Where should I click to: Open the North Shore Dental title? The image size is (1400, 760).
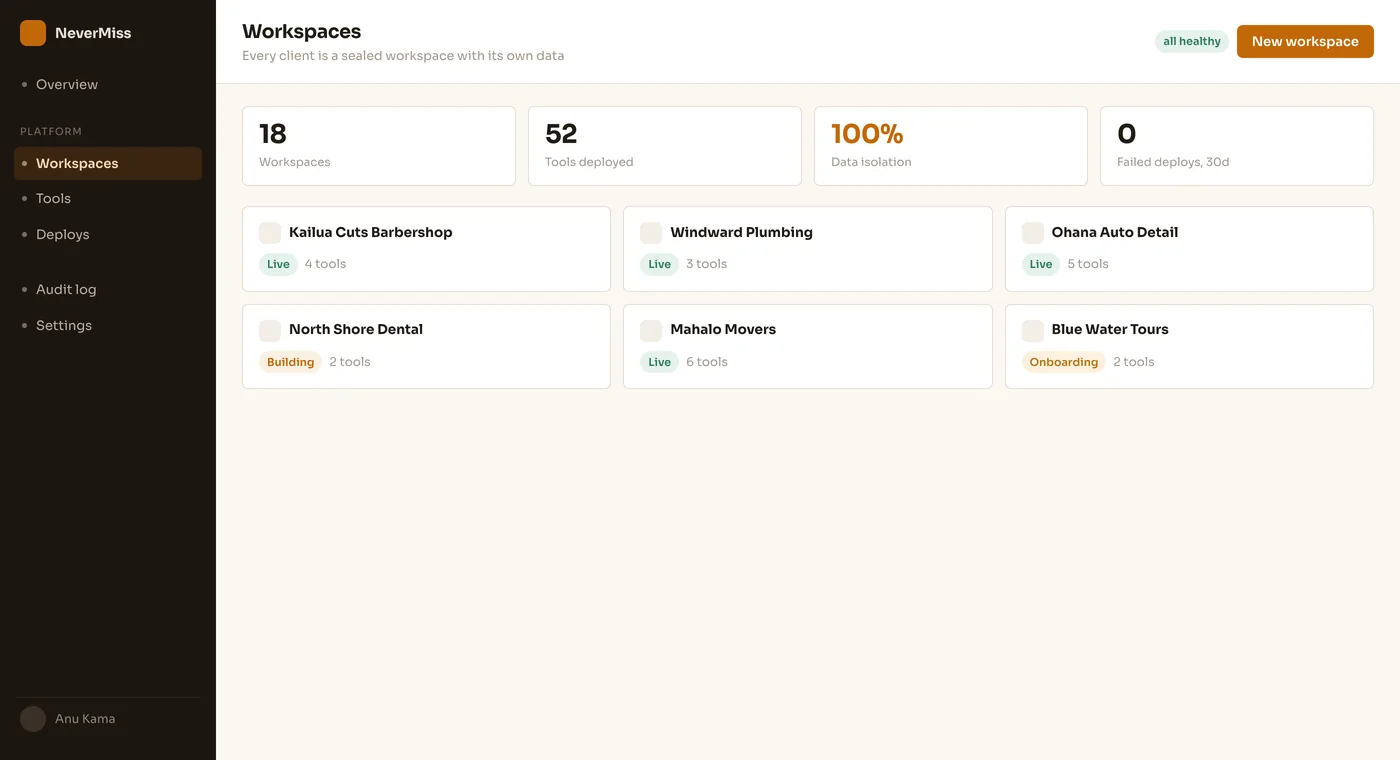tap(356, 329)
